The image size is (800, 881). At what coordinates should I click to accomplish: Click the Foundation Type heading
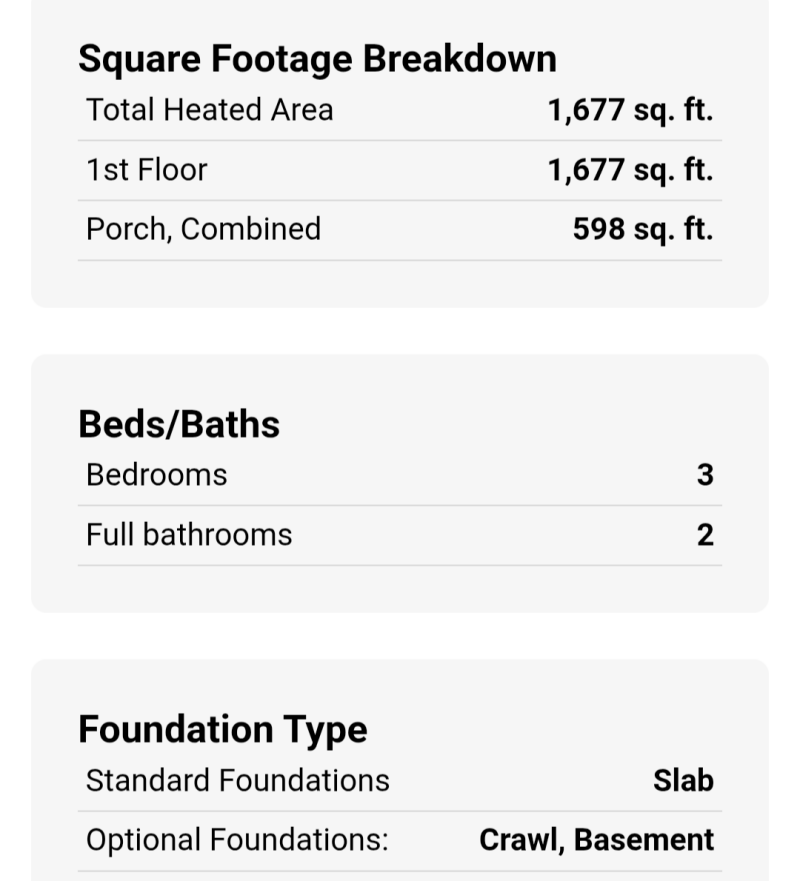pos(223,729)
